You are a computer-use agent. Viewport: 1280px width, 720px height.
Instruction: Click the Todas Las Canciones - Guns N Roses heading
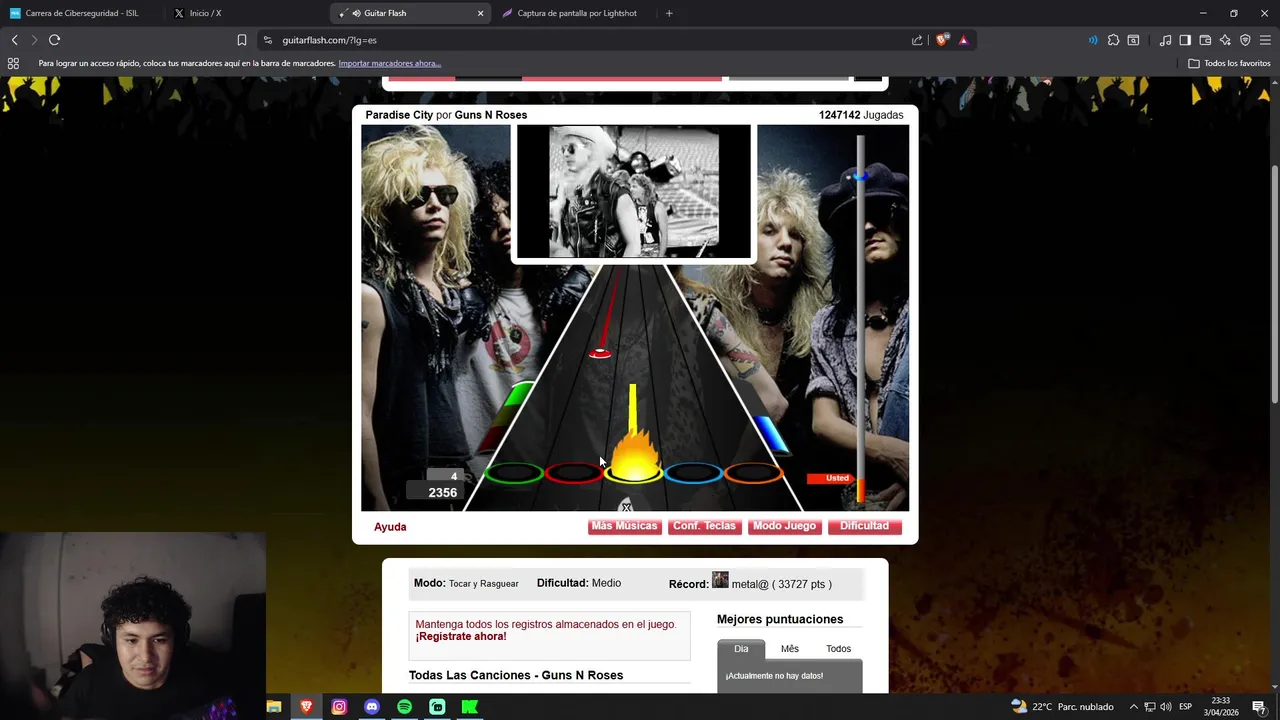point(516,675)
